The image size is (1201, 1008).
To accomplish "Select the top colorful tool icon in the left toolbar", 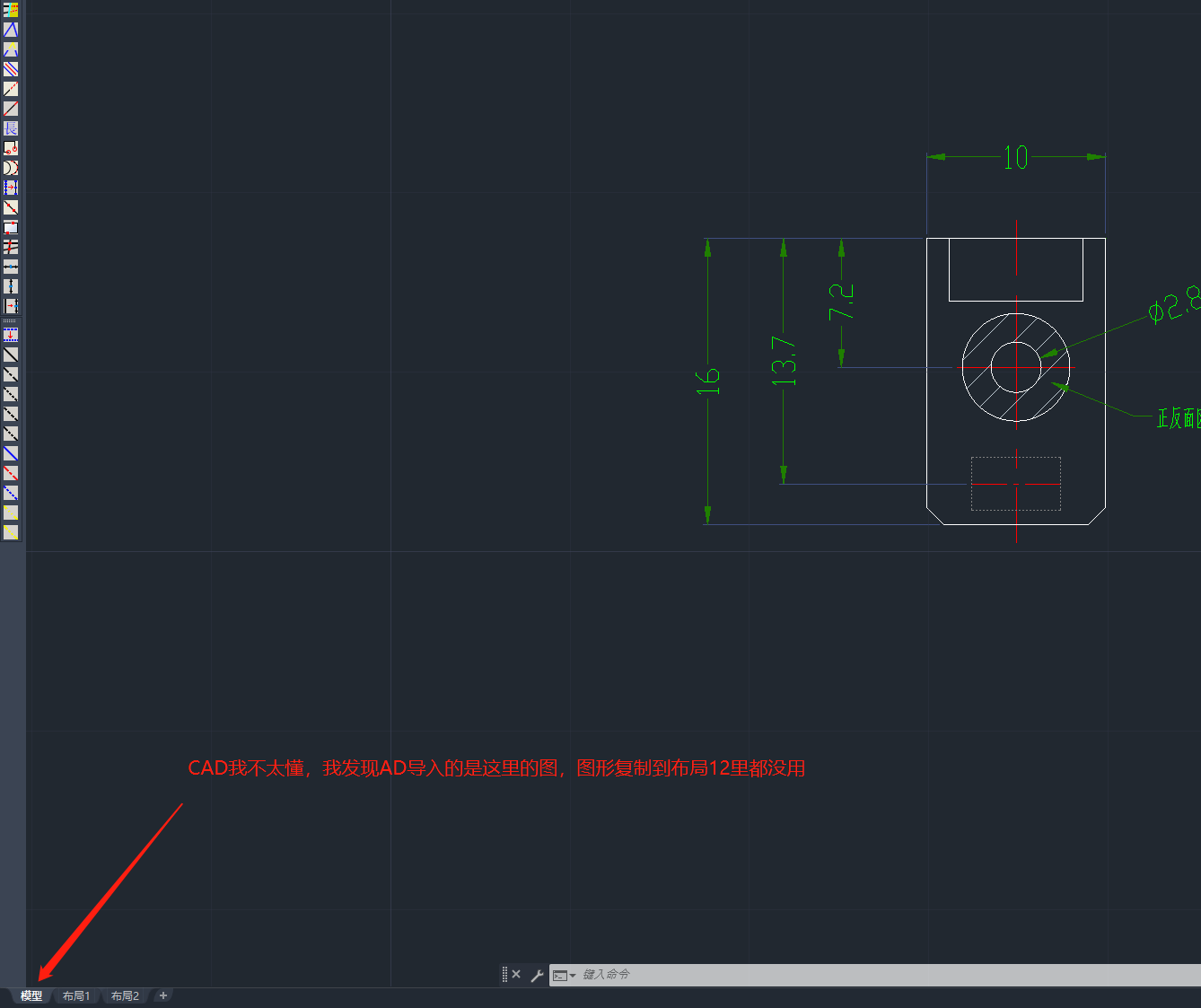I will 11,10.
